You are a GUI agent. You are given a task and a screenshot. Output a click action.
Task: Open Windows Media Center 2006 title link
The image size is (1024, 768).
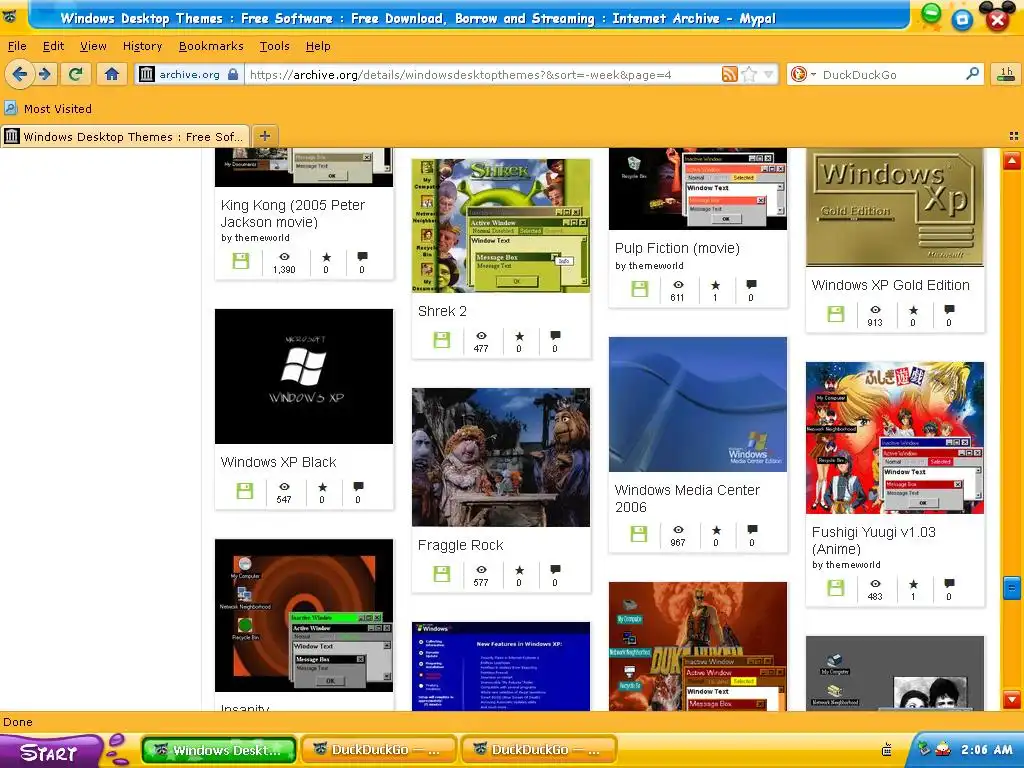coord(687,498)
